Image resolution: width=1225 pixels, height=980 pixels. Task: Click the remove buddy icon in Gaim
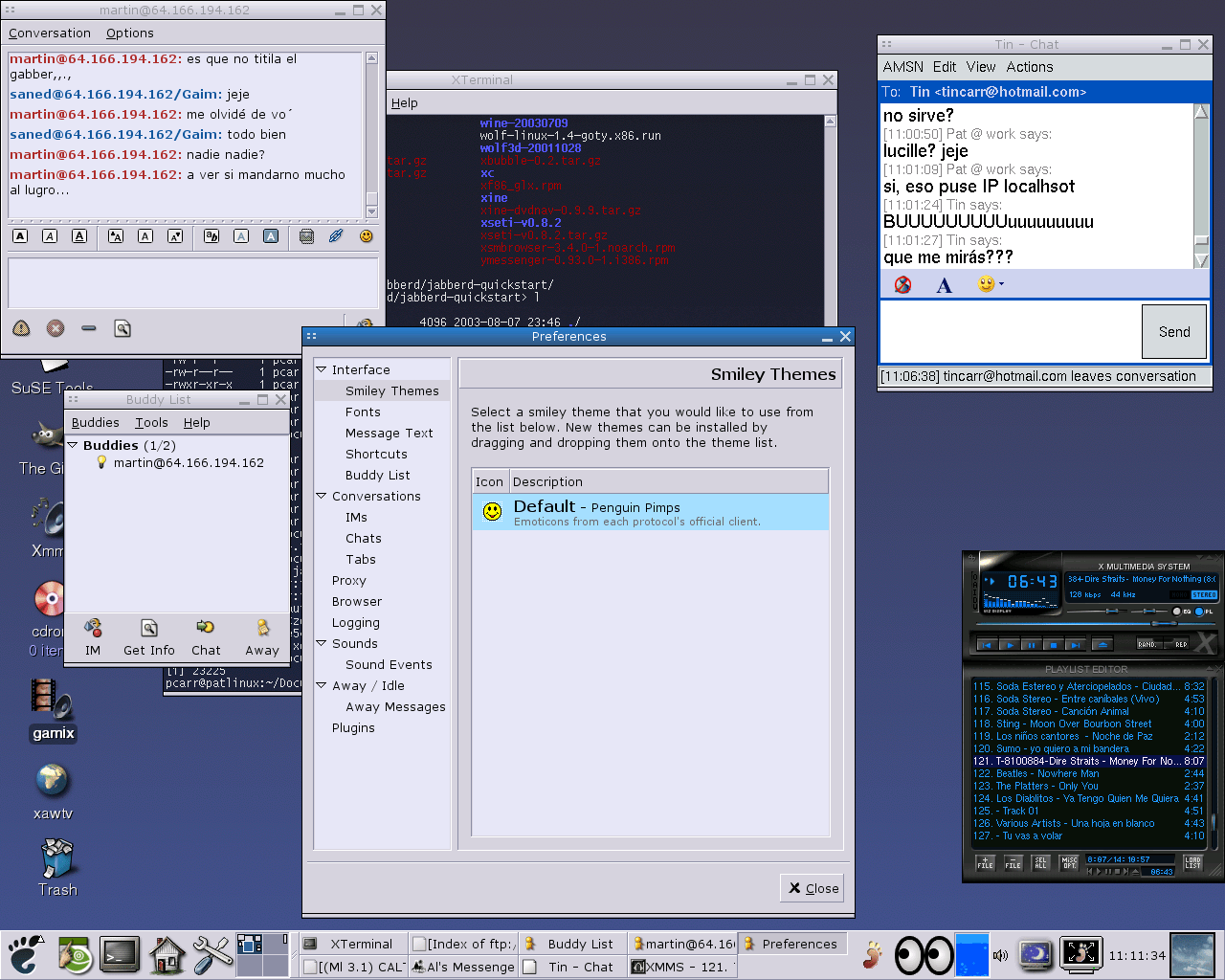89,328
